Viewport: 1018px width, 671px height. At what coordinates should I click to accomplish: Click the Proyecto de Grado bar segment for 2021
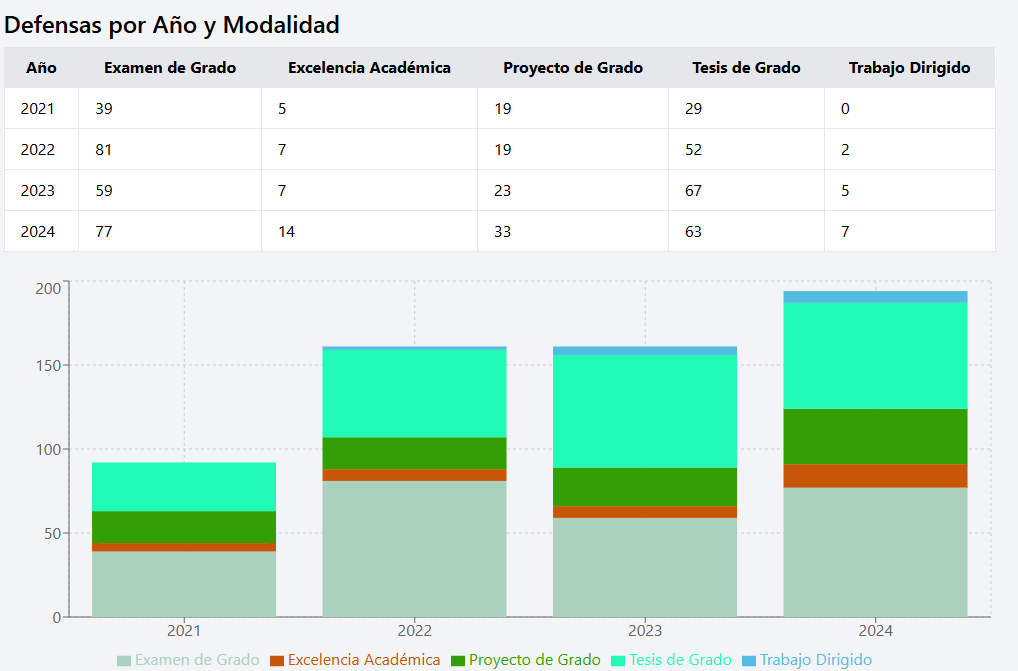pos(184,527)
